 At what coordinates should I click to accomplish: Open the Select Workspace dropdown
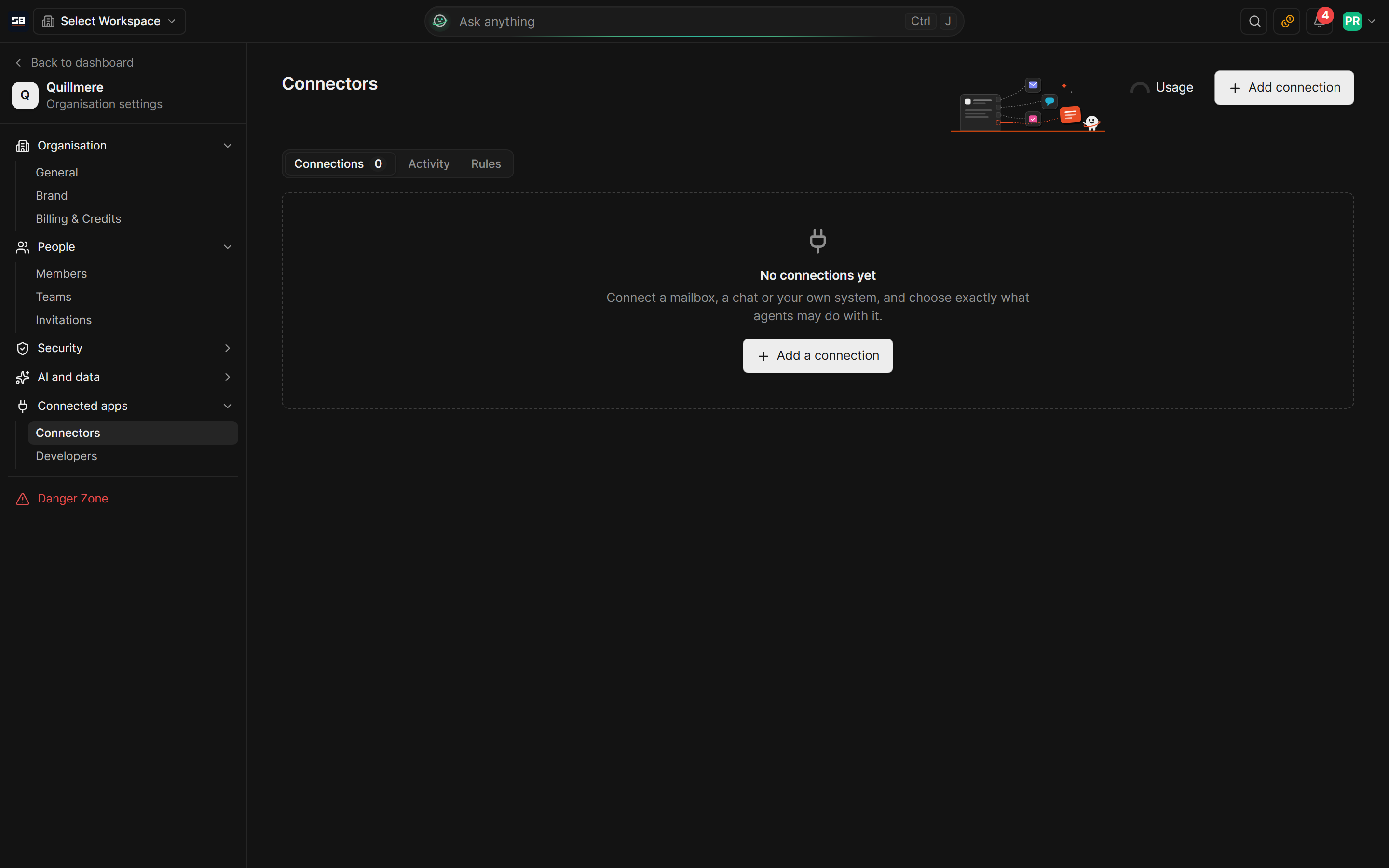click(109, 21)
